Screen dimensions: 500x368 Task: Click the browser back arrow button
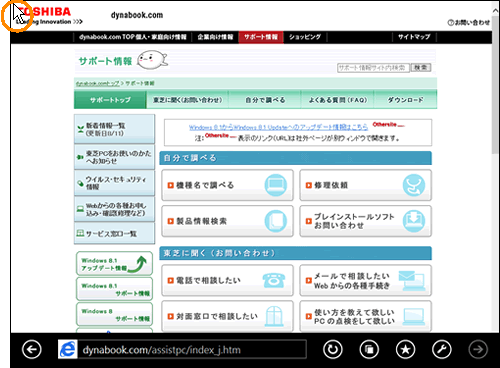[32, 349]
